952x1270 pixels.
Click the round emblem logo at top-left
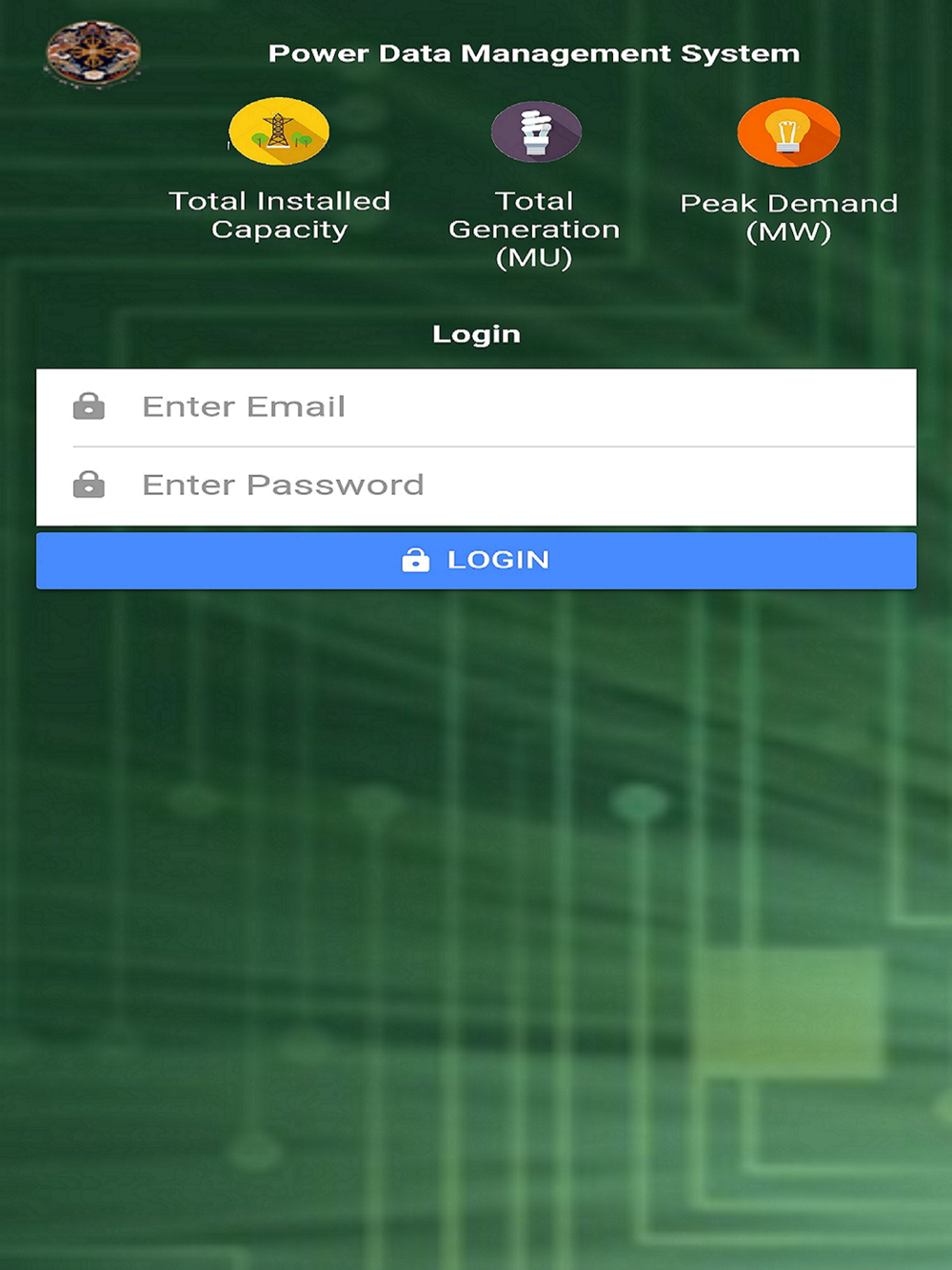click(x=92, y=53)
